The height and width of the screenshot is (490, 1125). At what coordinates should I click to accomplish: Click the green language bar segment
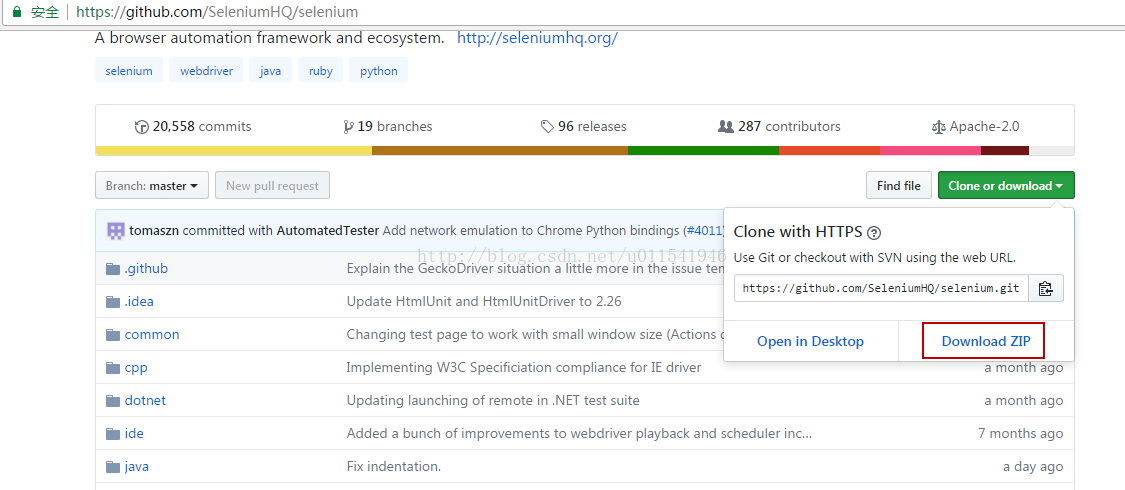[703, 151]
